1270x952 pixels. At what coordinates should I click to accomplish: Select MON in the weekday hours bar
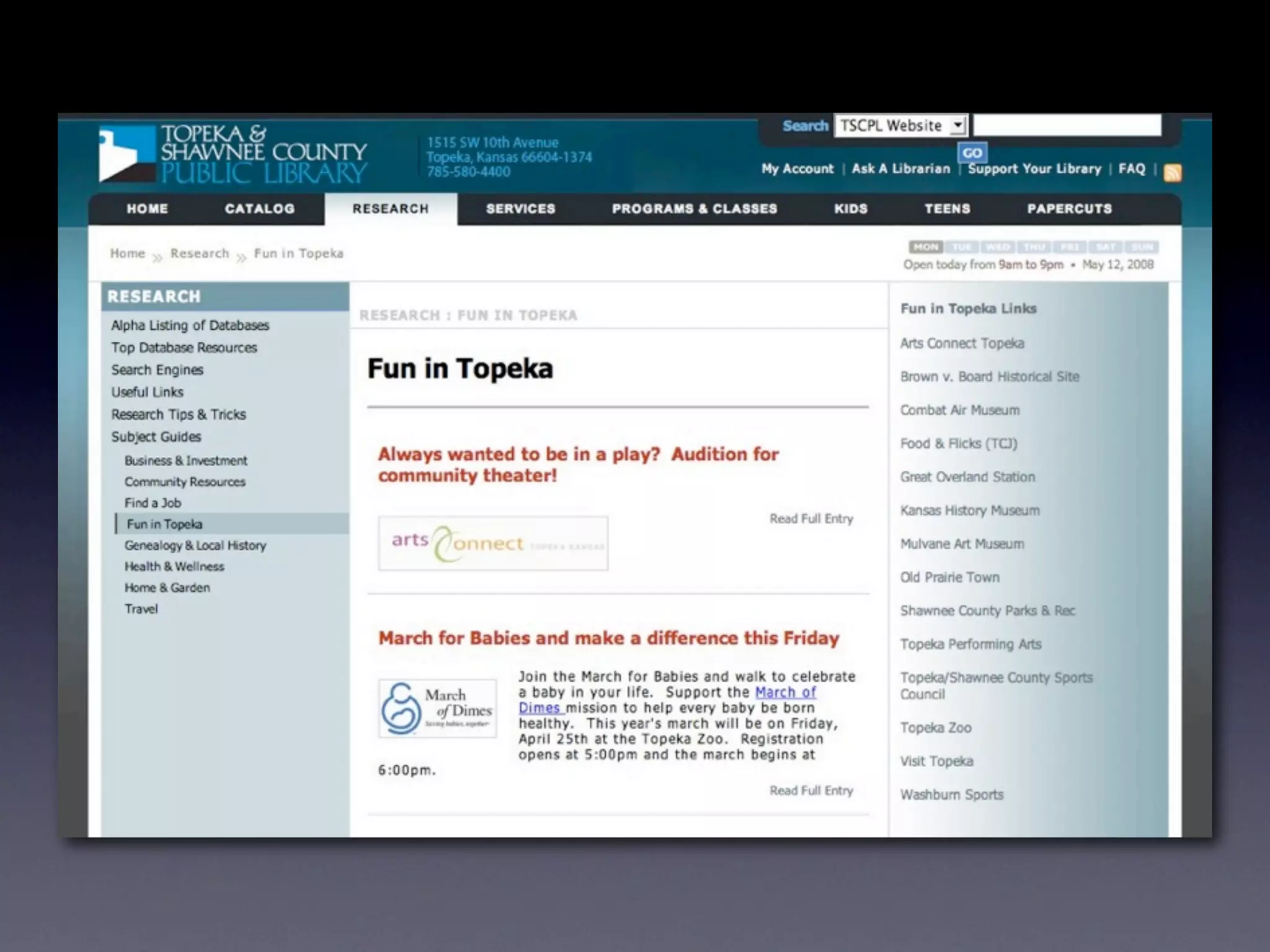(925, 247)
